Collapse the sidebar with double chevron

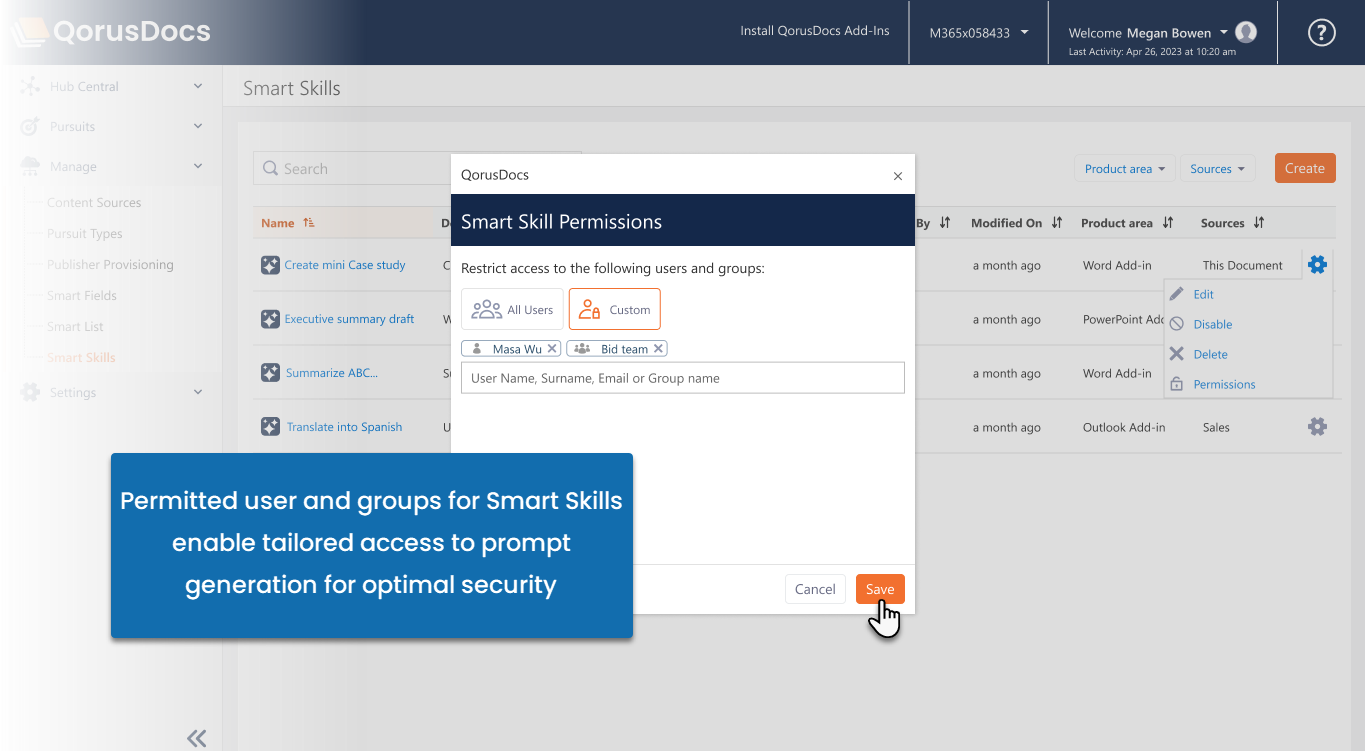(197, 738)
